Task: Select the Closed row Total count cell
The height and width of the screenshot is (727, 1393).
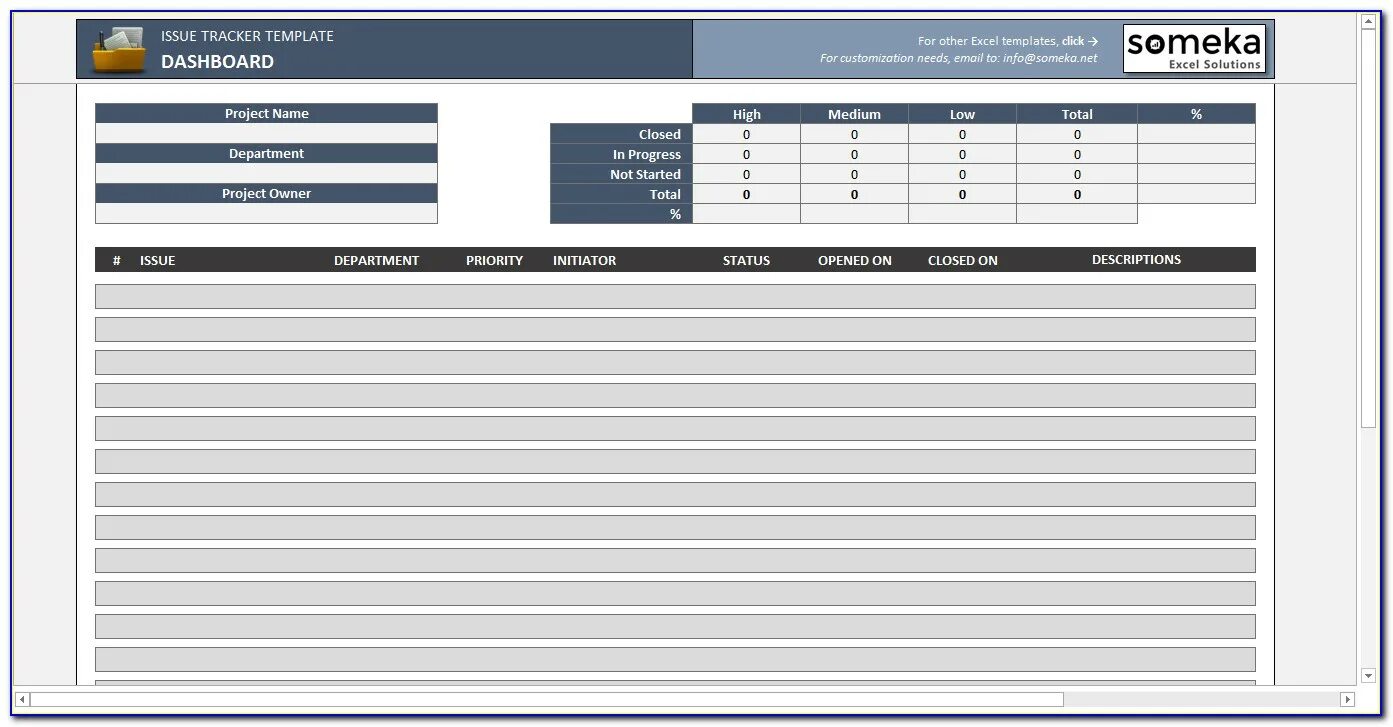Action: pos(1077,134)
